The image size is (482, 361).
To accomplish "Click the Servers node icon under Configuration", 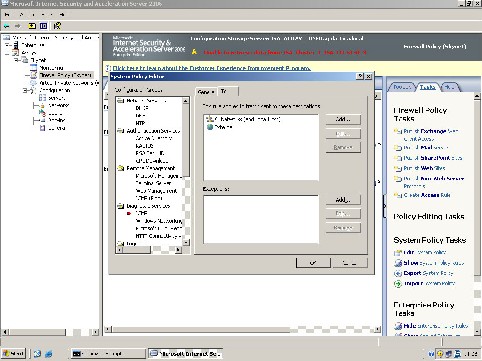I will coord(42,98).
